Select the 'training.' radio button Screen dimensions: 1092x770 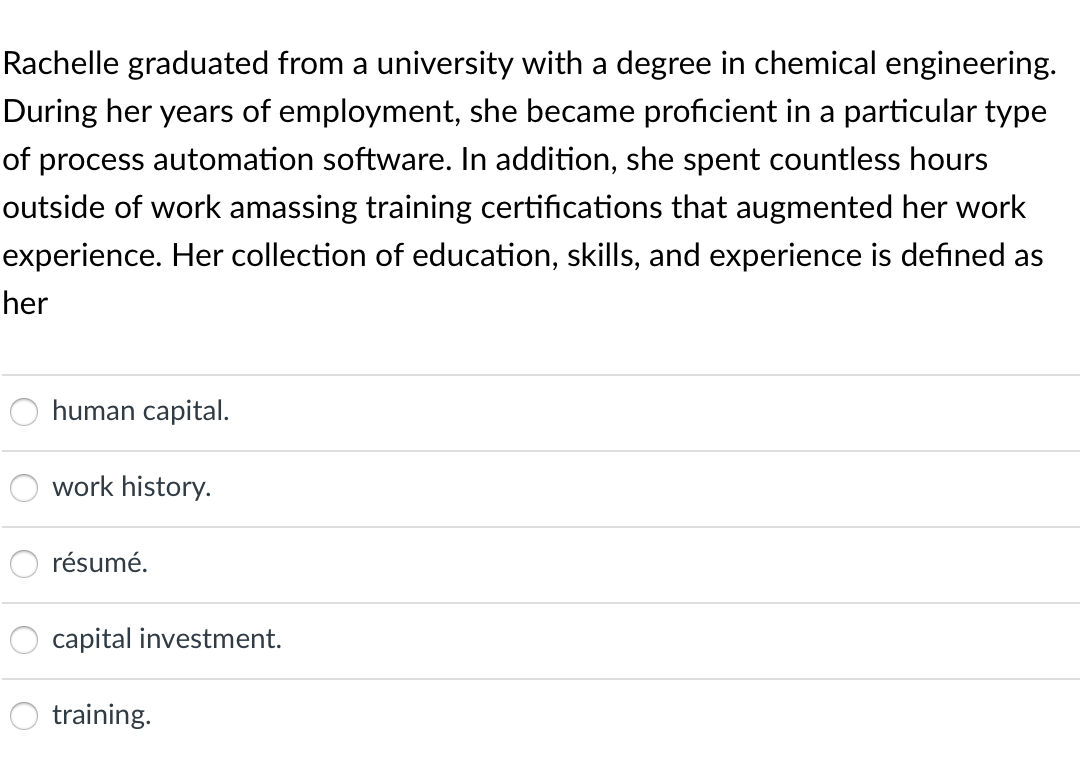coord(24,715)
